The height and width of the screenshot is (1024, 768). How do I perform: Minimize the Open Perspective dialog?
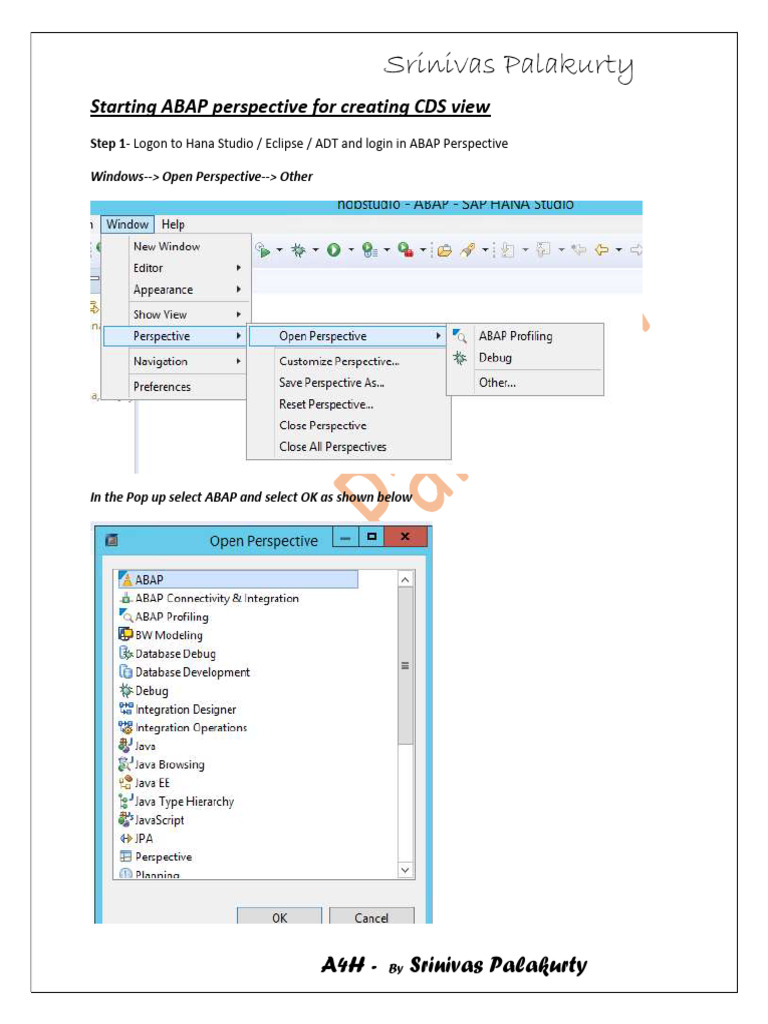click(345, 536)
